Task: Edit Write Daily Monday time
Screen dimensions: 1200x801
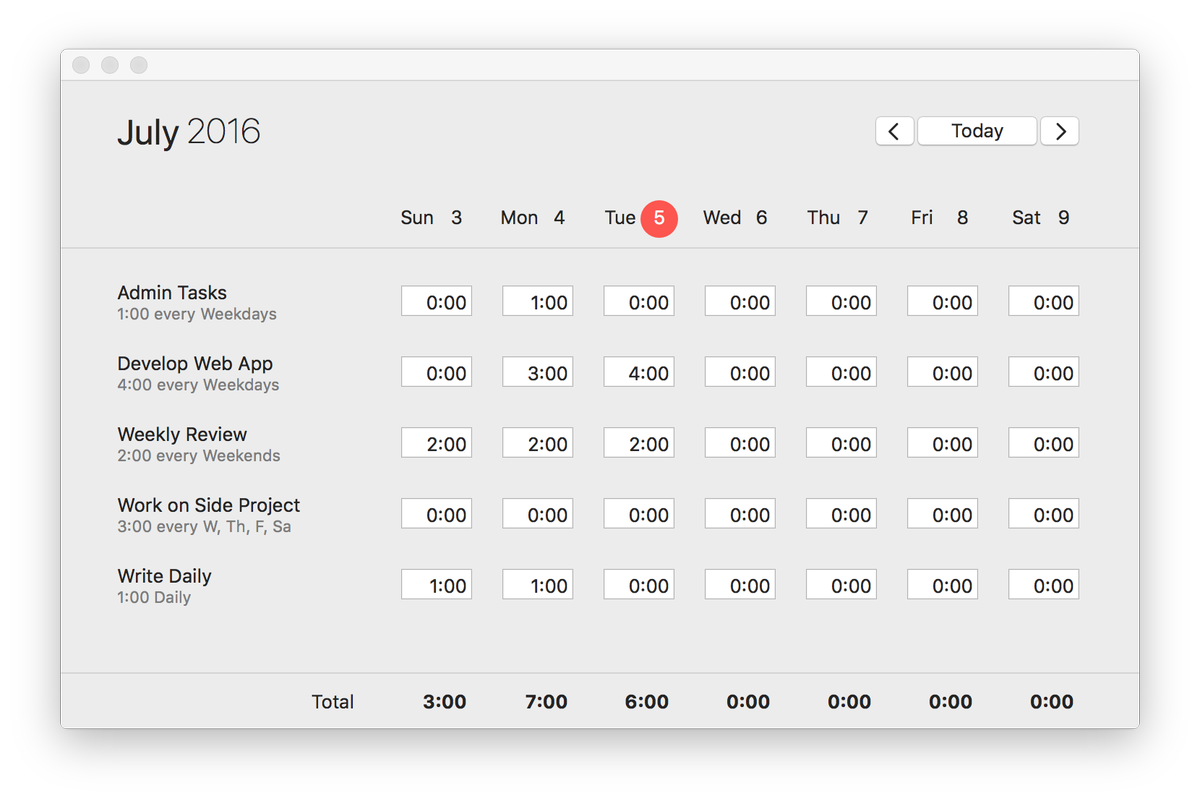Action: click(x=538, y=586)
